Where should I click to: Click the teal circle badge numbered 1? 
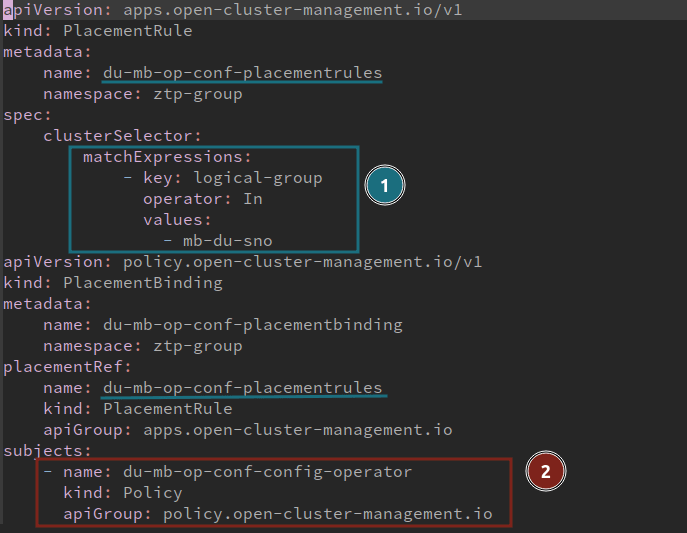tap(383, 185)
